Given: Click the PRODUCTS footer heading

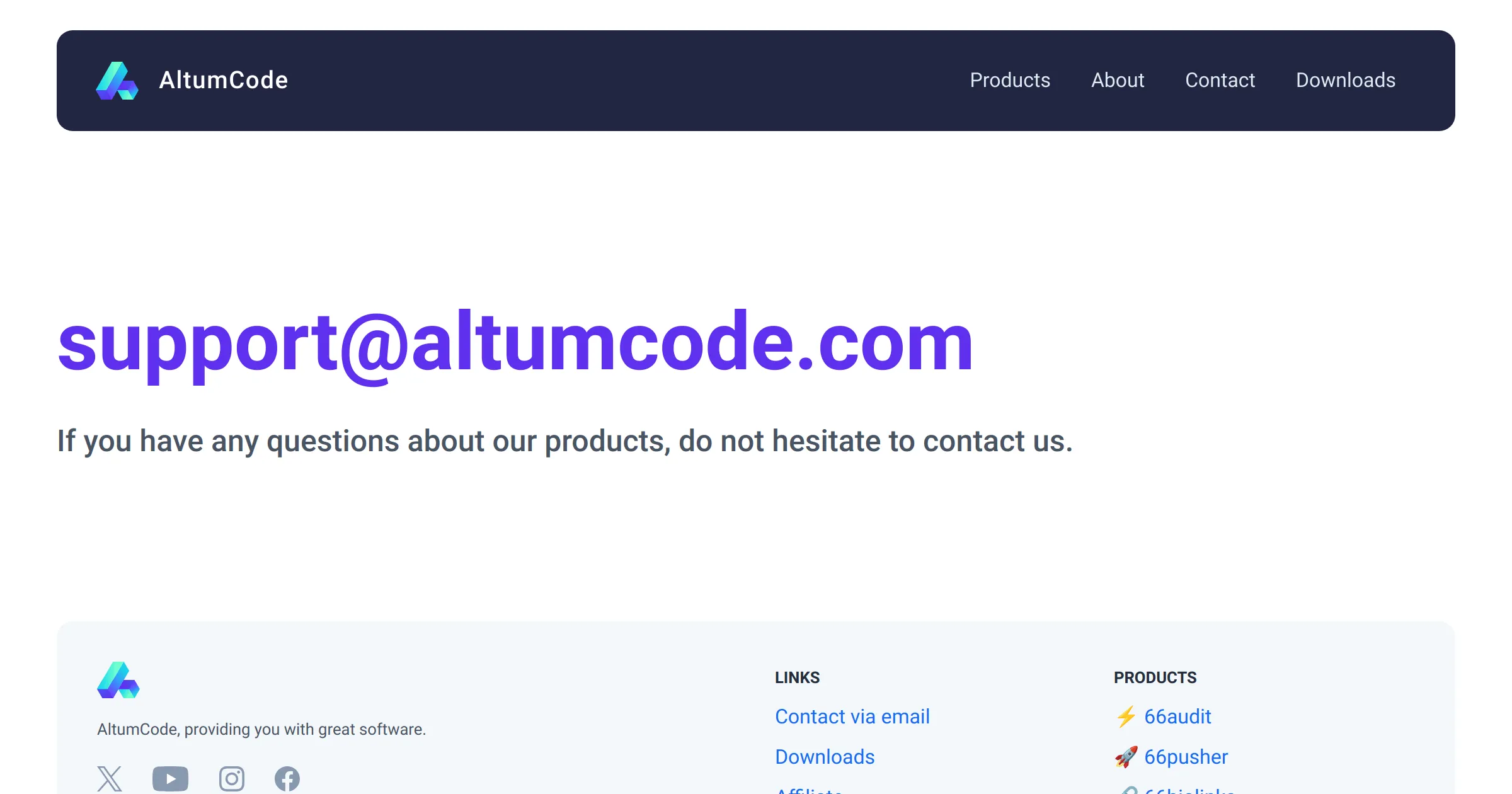Looking at the screenshot, I should coord(1155,677).
